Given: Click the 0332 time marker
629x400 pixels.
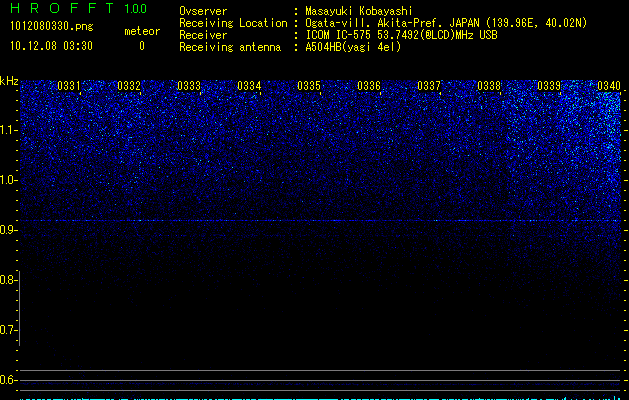Looking at the screenshot, I should click(129, 86).
